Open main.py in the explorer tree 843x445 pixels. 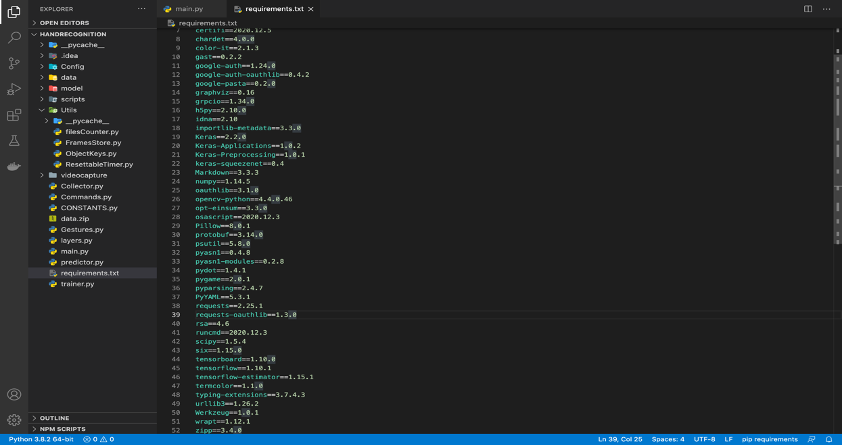coord(92,251)
